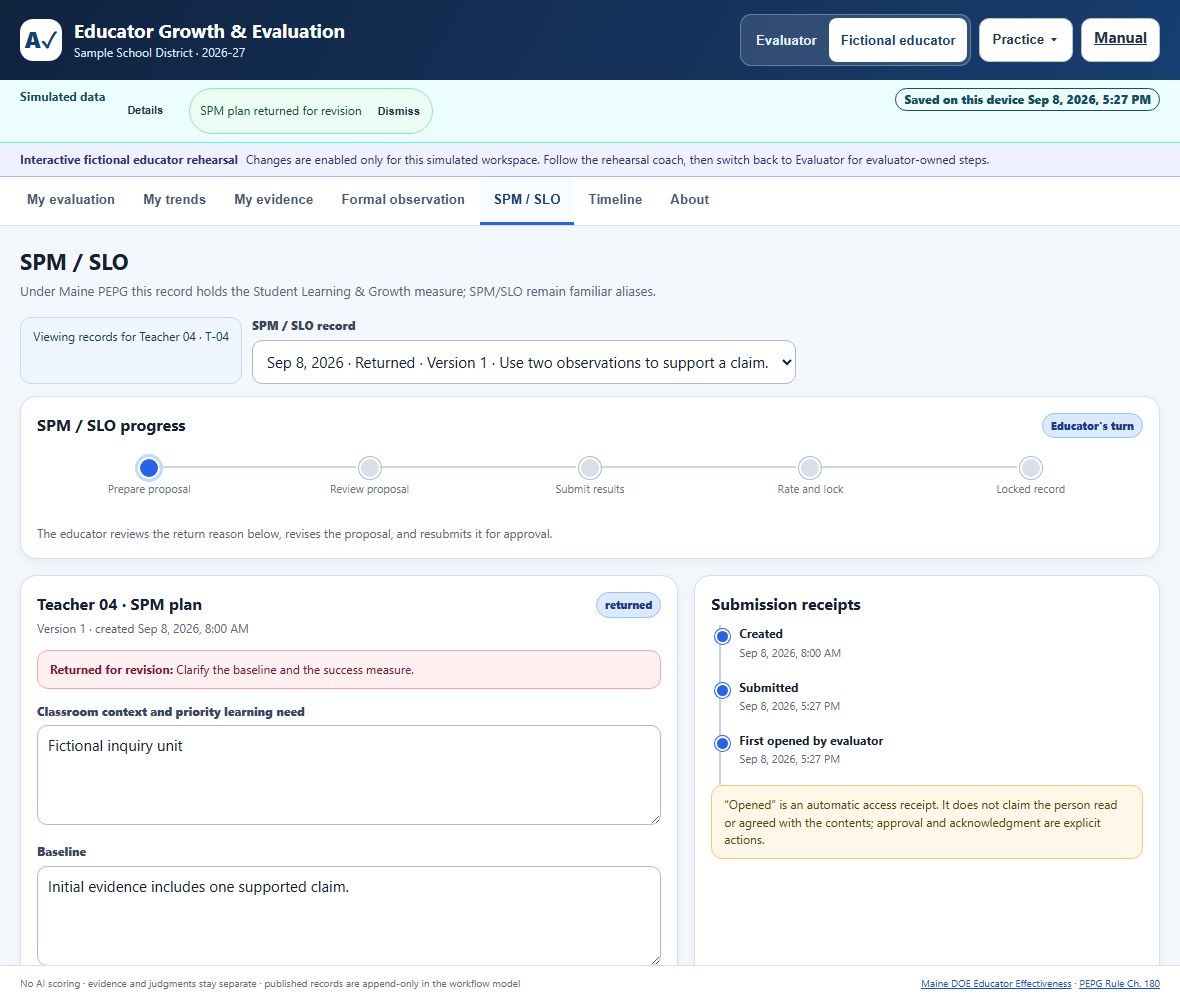Click the Rate and lock step marker
The image size is (1180, 1000).
pos(810,468)
